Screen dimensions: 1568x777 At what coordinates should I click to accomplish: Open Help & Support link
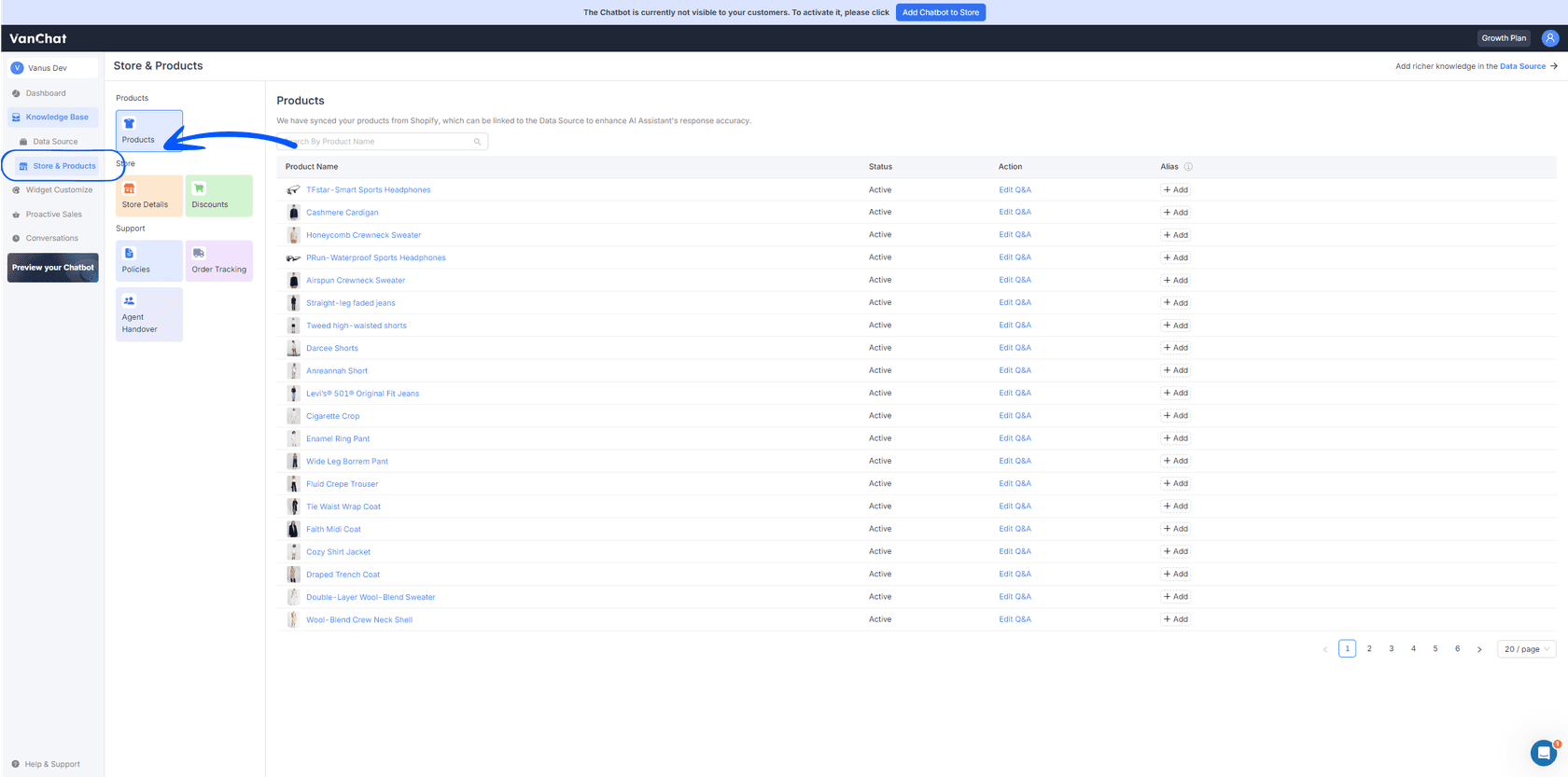coord(46,764)
